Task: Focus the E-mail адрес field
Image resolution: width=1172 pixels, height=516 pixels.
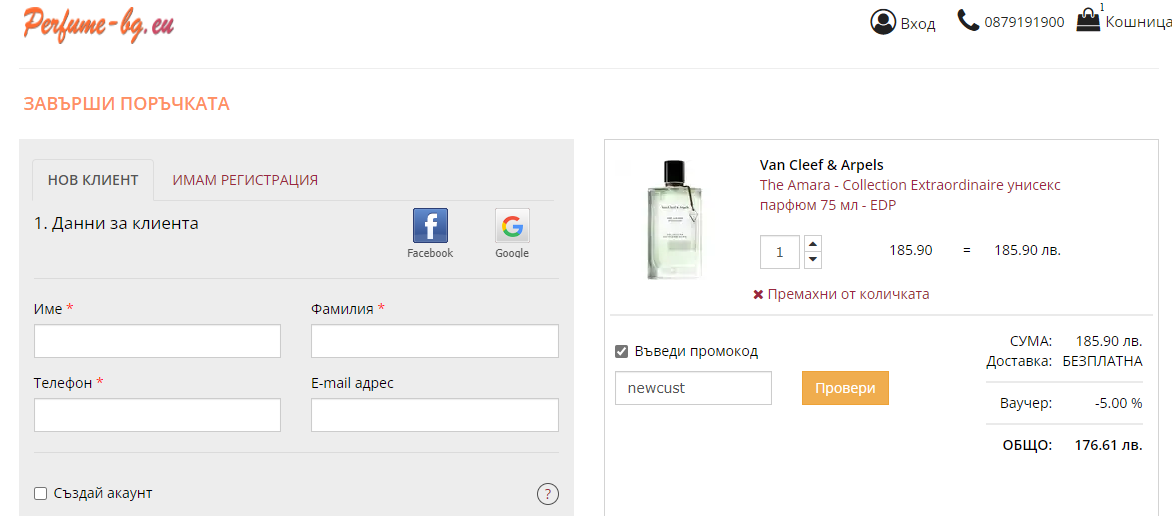Action: (434, 415)
